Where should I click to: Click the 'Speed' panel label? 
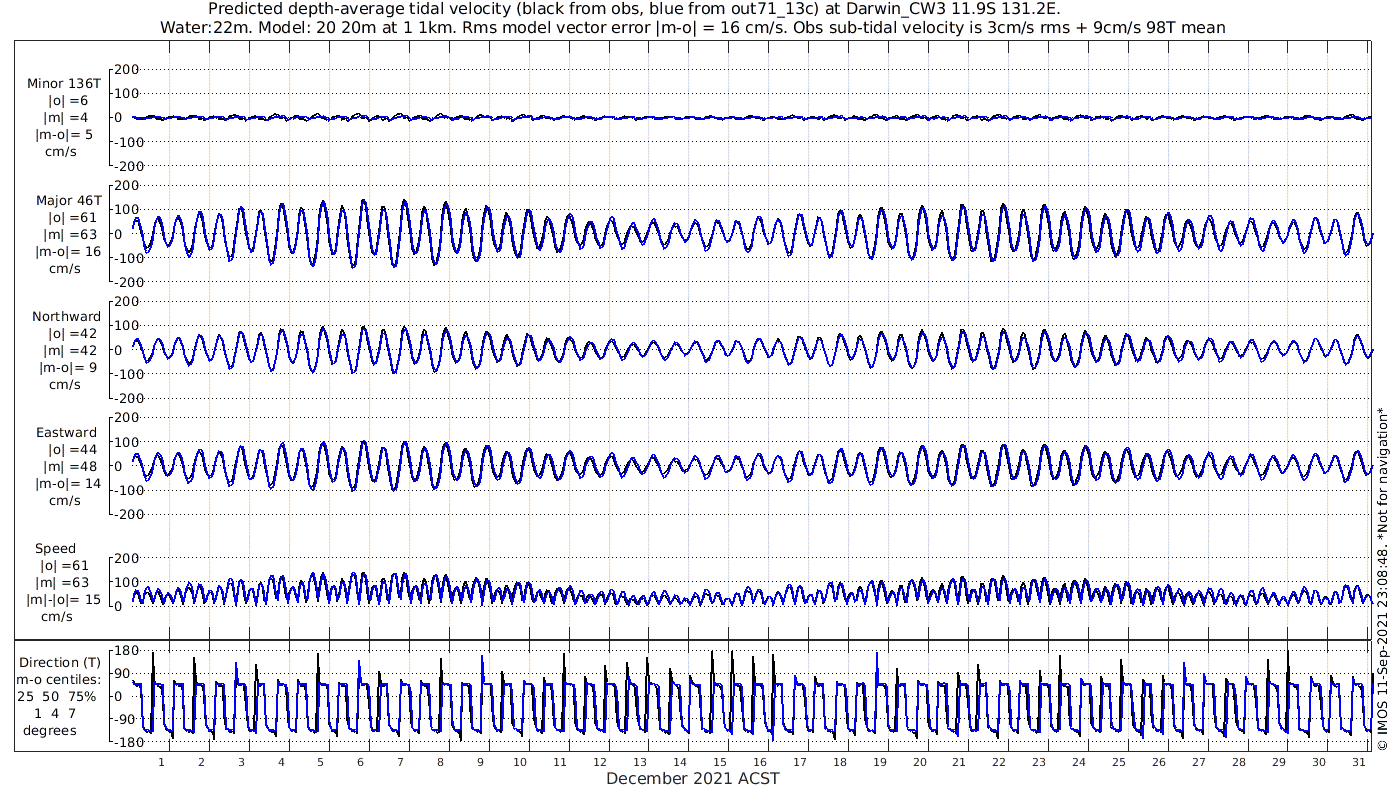pyautogui.click(x=55, y=548)
